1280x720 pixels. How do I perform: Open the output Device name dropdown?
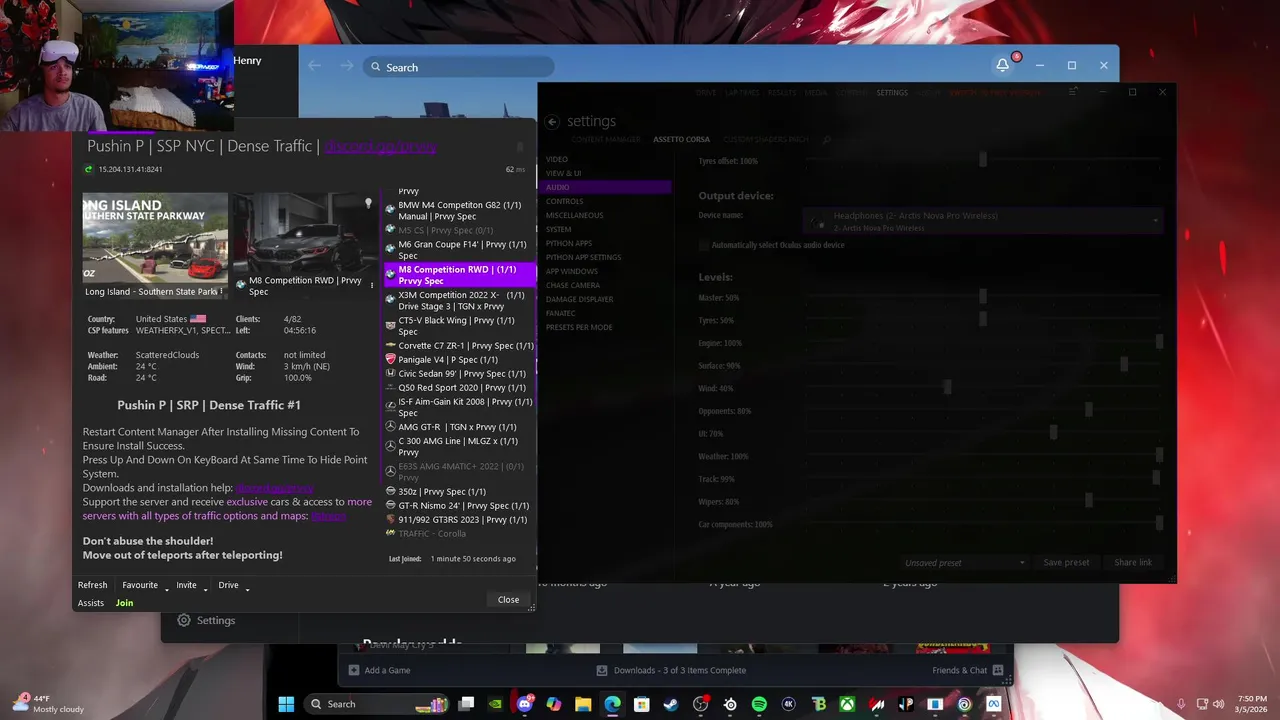point(984,221)
